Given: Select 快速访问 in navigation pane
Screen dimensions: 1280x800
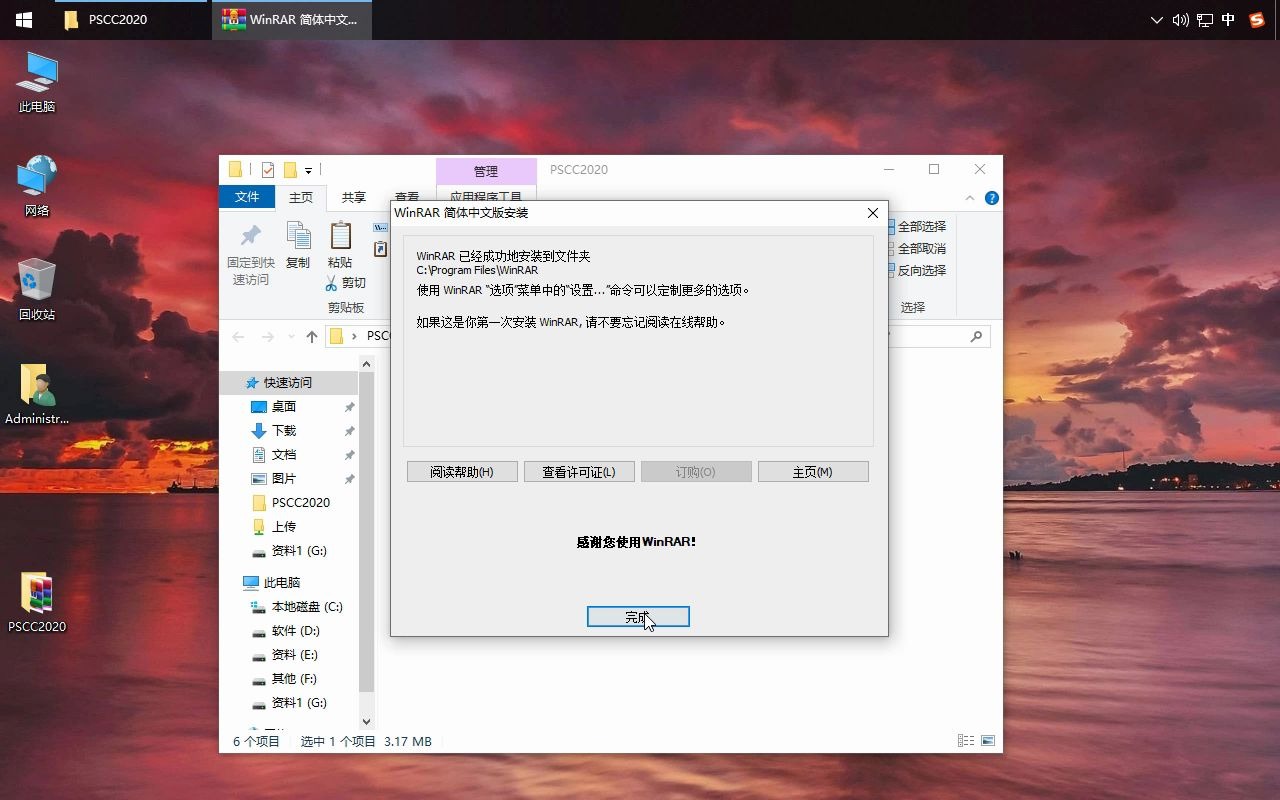Looking at the screenshot, I should tap(288, 382).
